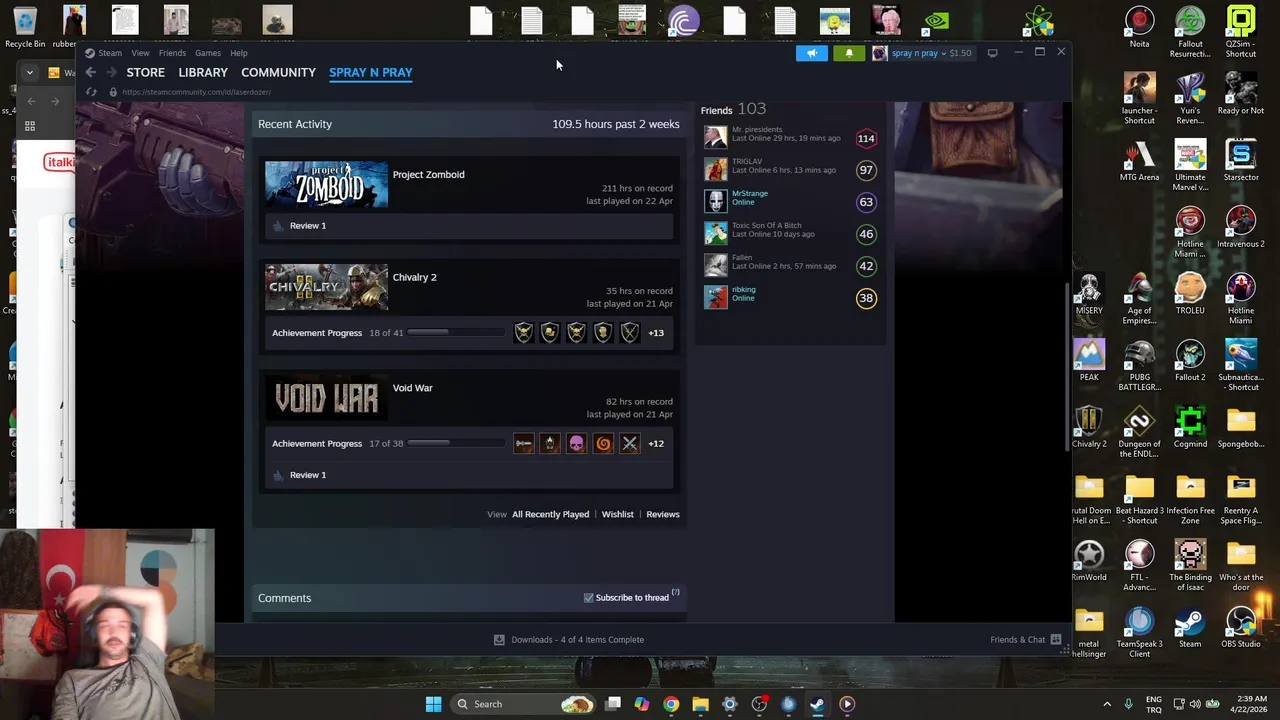Click the taskbar Search box

pyautogui.click(x=524, y=704)
